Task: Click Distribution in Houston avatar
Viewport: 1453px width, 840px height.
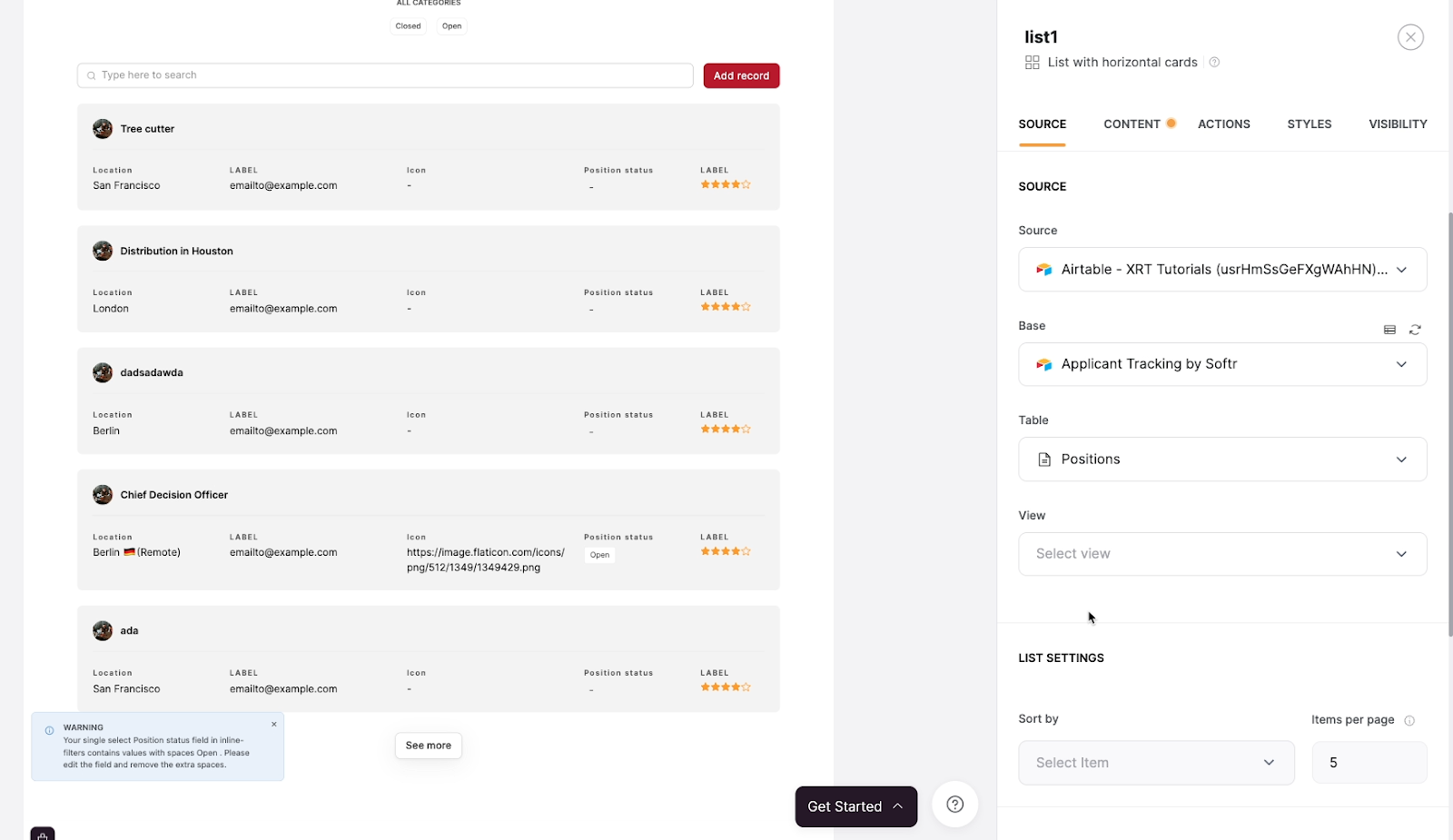Action: [103, 251]
